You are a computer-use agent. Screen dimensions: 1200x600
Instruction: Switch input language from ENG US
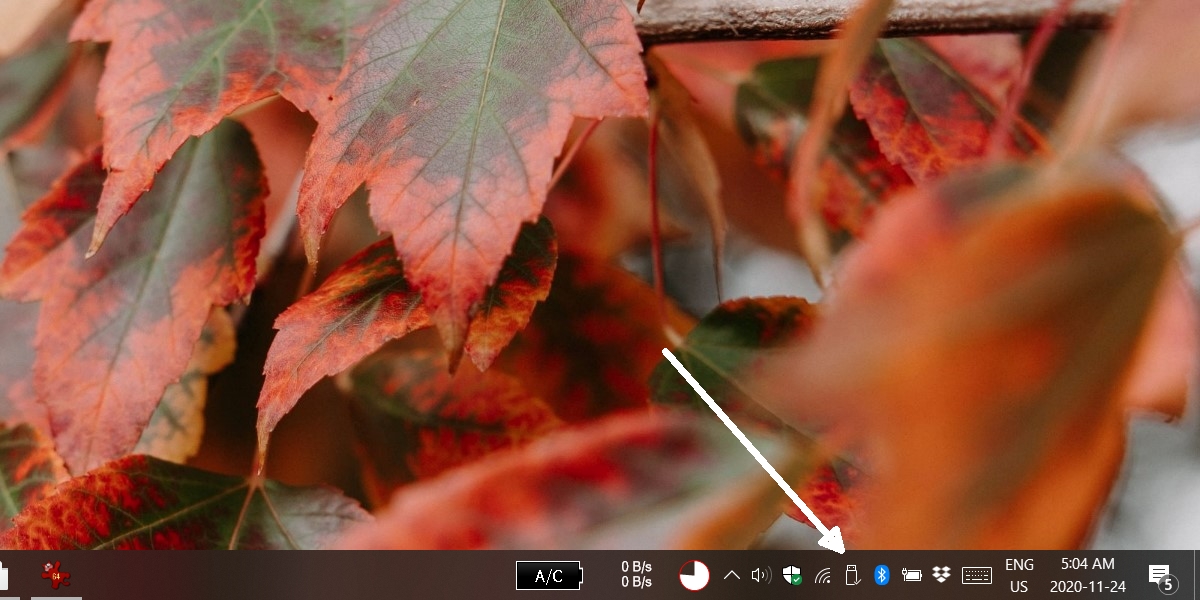pyautogui.click(x=1019, y=575)
